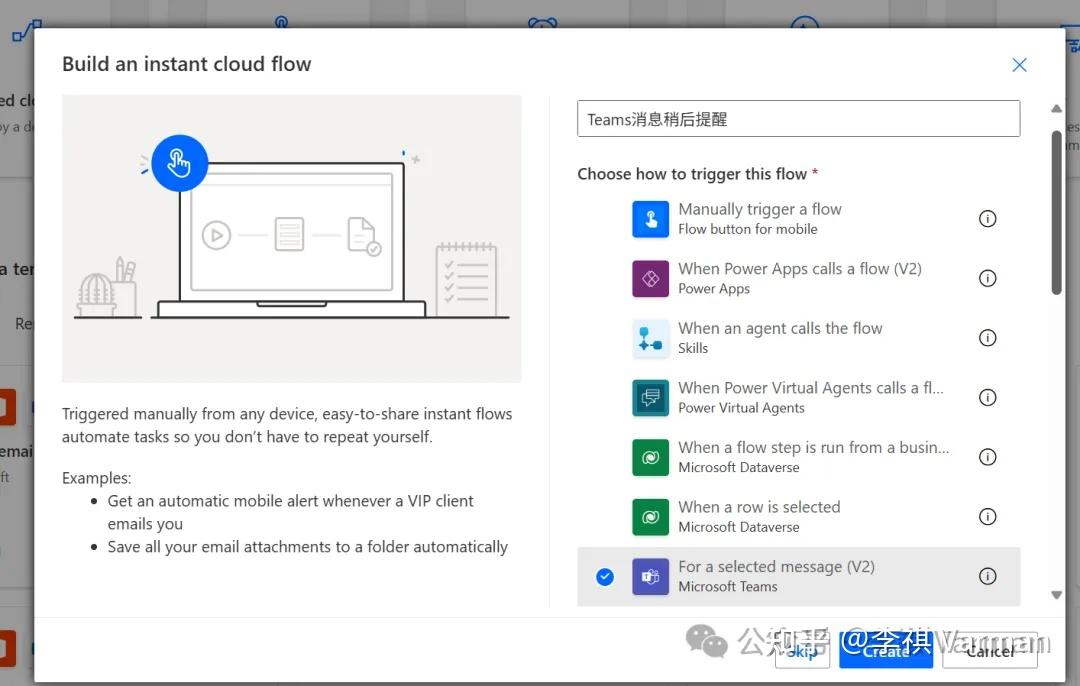
Task: Uncheck the For a selected message trigger checkmark
Action: pos(605,576)
